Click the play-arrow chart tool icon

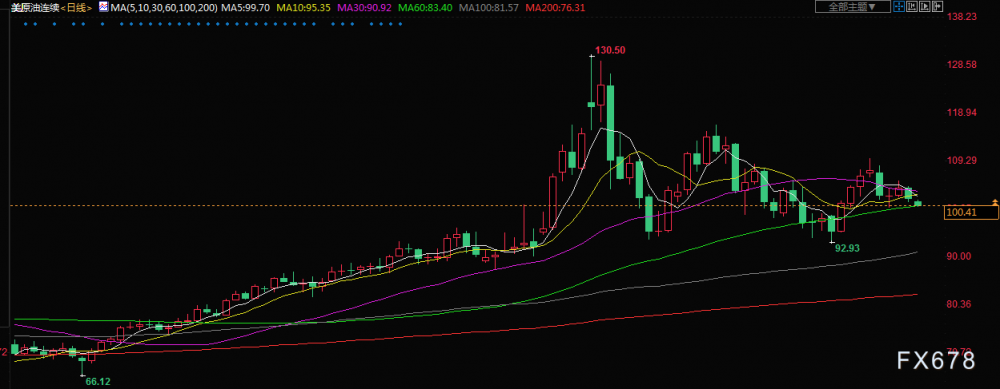pos(925,7)
